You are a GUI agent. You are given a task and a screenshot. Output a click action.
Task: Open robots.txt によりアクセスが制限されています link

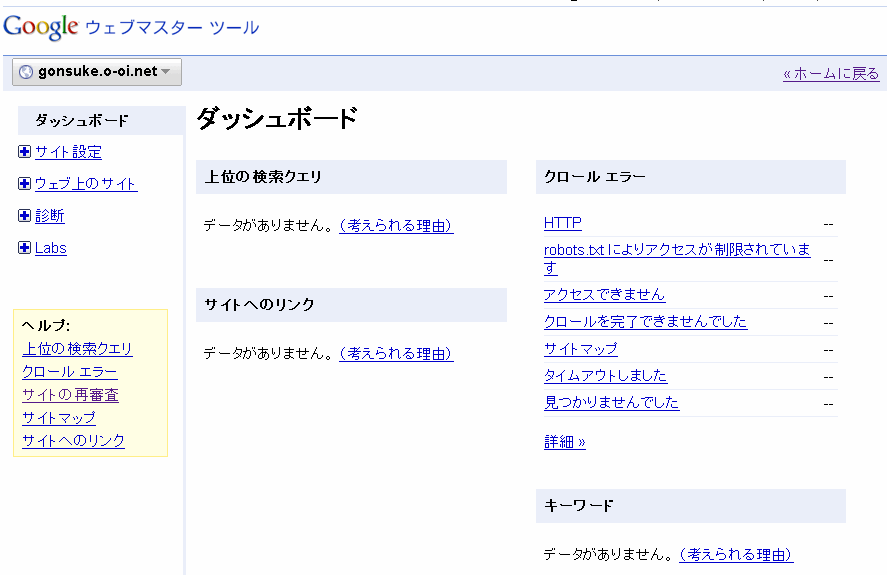(x=677, y=259)
